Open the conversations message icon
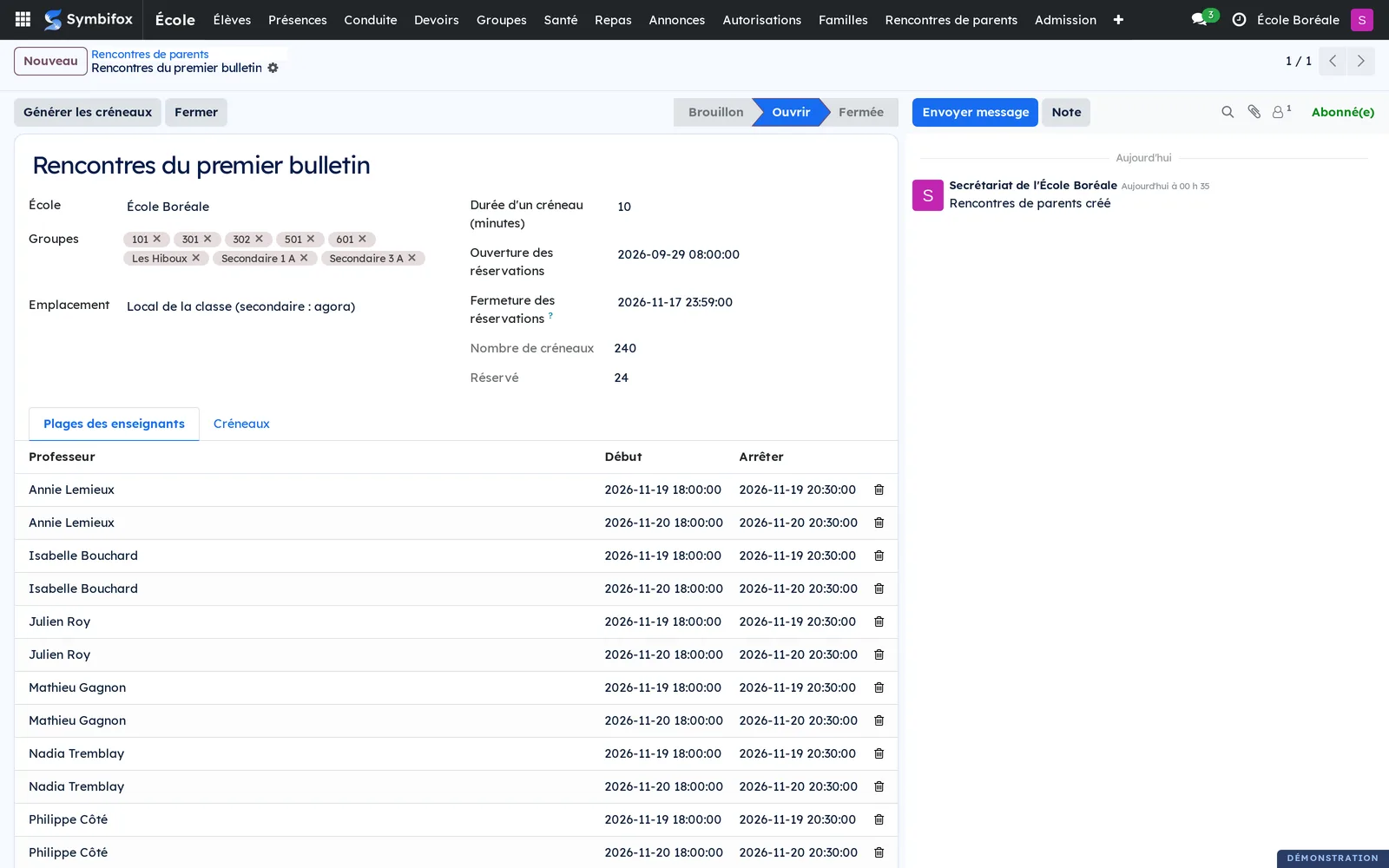1389x868 pixels. point(1200,19)
